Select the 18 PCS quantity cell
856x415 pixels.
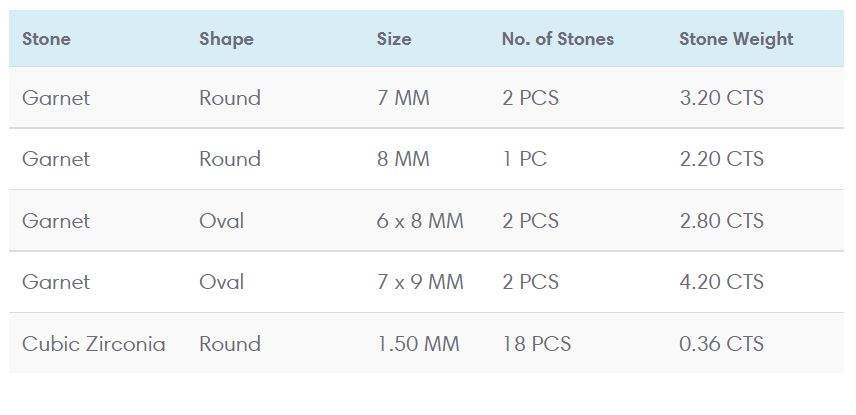(537, 344)
